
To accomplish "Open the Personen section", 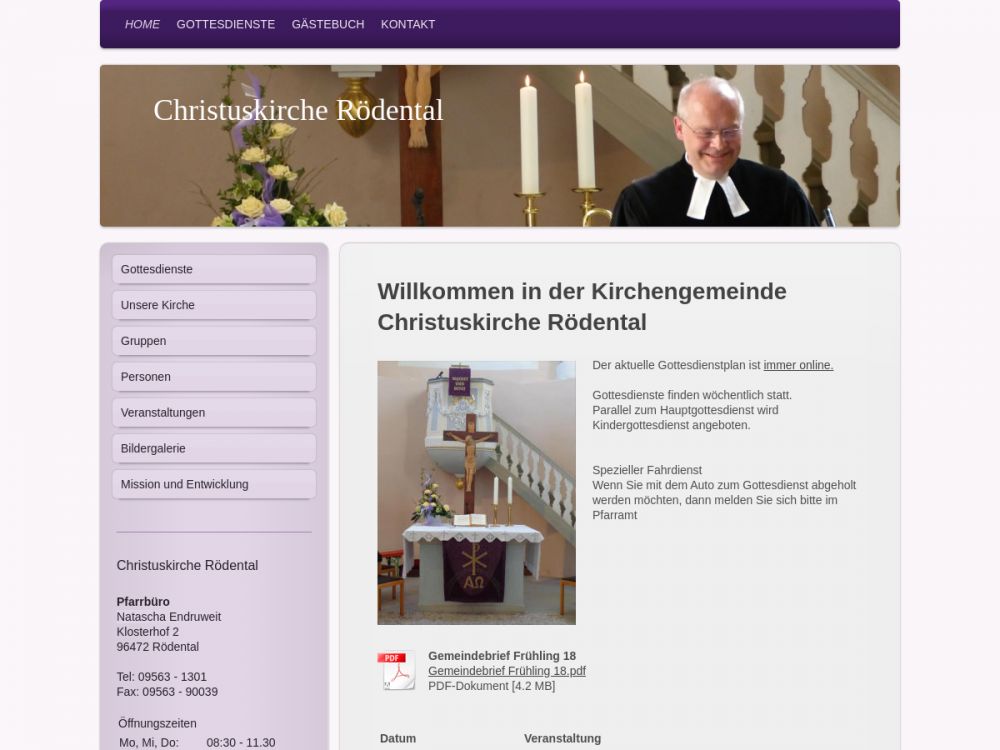I will 214,377.
